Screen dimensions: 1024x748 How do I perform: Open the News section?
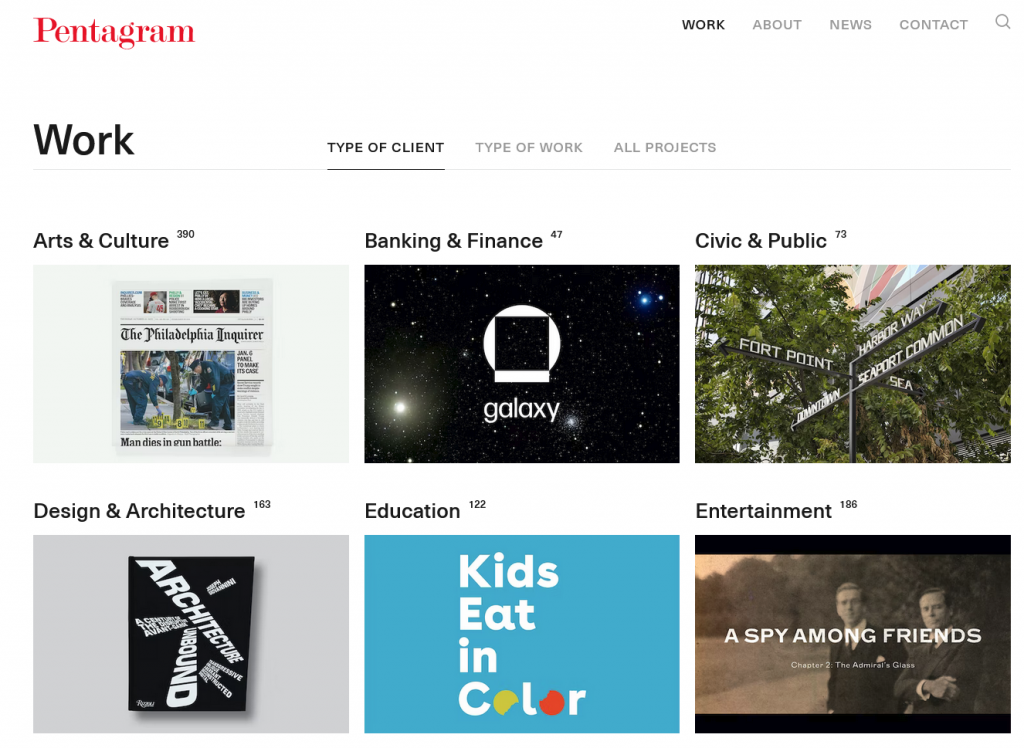850,25
